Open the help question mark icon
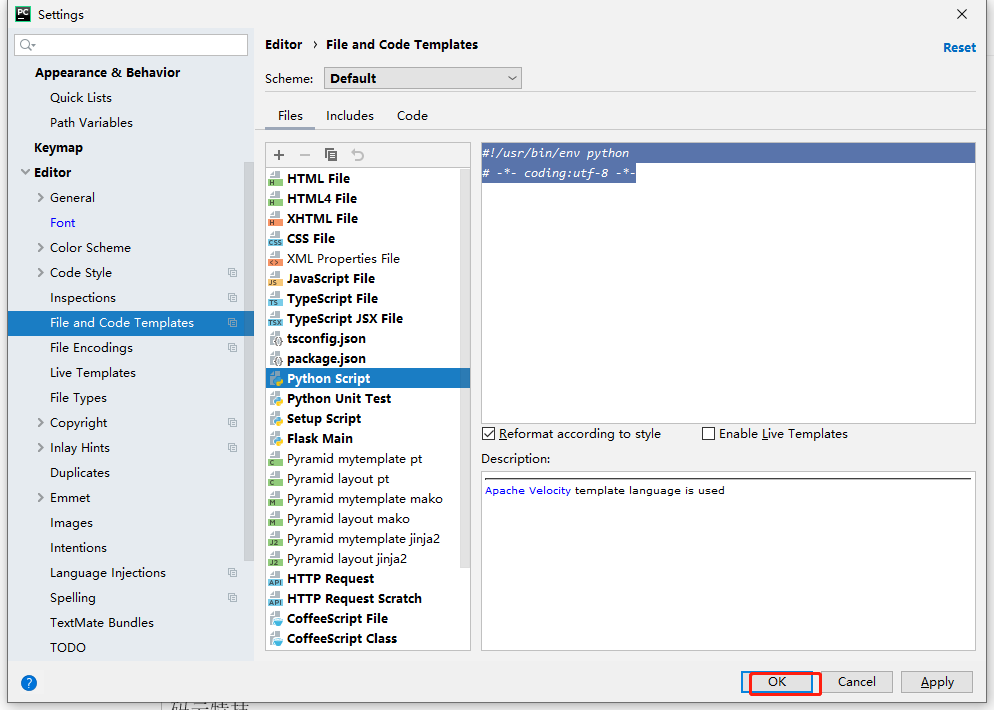The width and height of the screenshot is (994, 710). pyautogui.click(x=29, y=683)
